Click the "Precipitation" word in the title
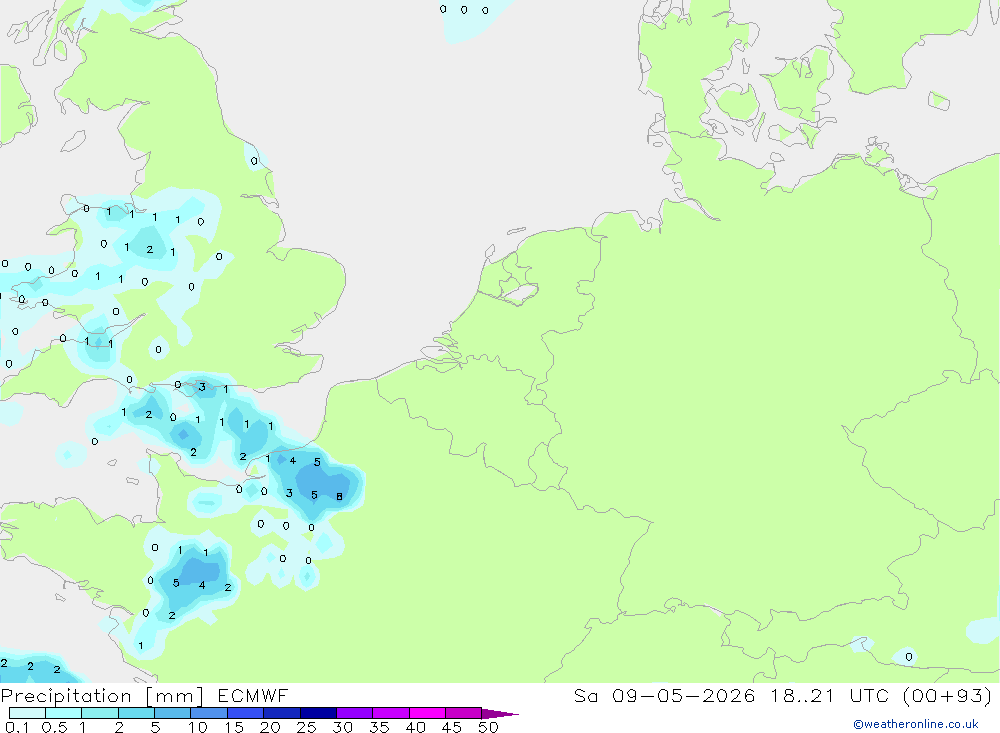 (x=66, y=696)
